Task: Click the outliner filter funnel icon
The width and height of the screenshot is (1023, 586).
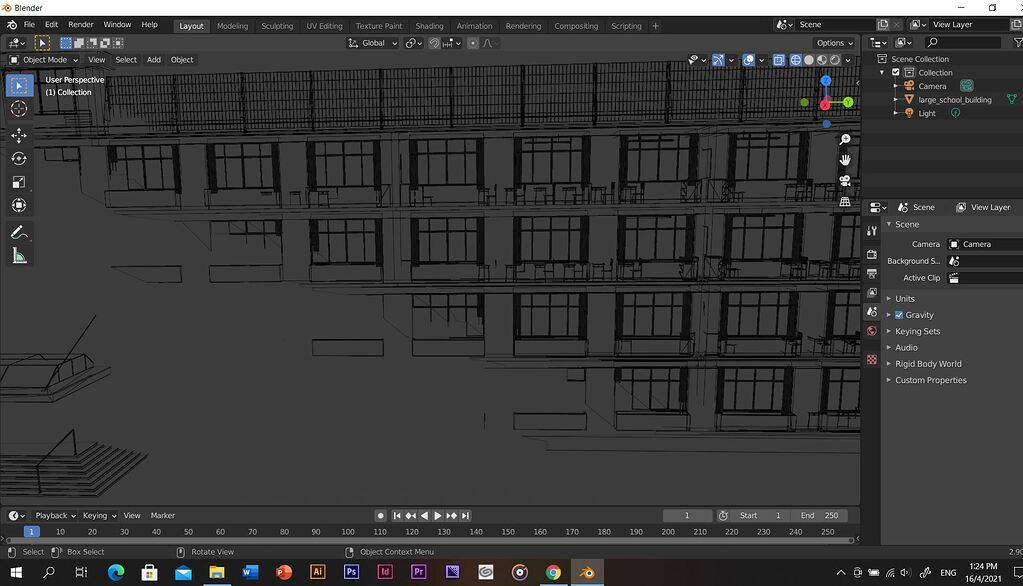Action: (1017, 42)
